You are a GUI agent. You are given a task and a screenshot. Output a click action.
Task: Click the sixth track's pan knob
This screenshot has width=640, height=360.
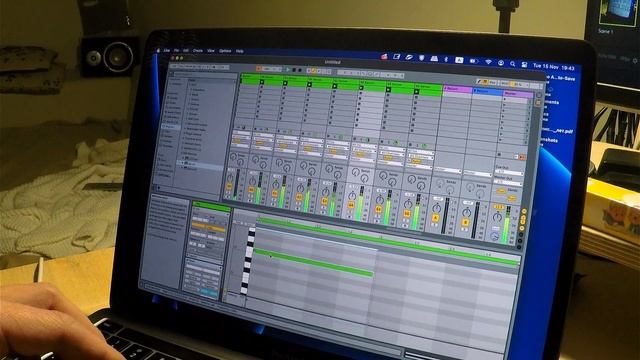tap(352, 196)
